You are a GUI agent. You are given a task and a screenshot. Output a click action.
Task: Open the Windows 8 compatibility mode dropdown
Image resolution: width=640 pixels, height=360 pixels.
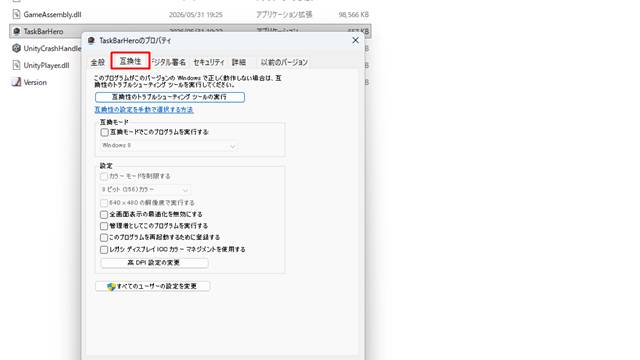click(169, 146)
